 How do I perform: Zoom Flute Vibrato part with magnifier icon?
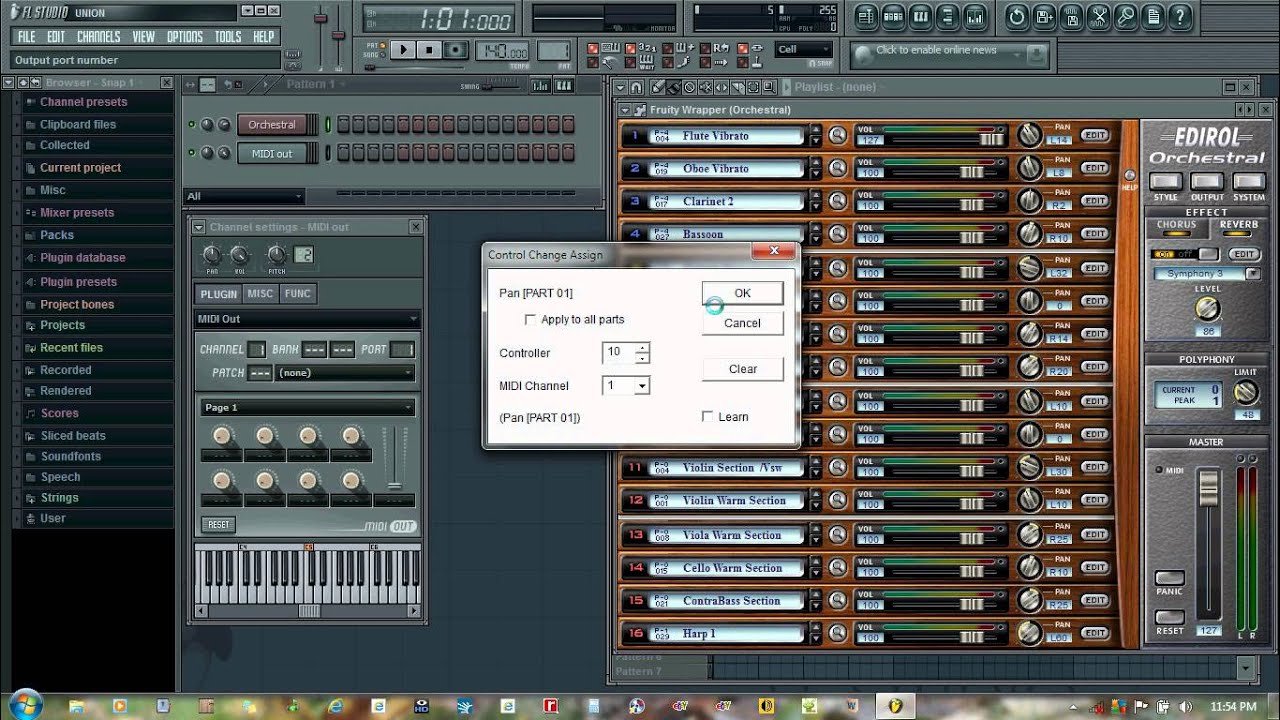click(x=838, y=135)
